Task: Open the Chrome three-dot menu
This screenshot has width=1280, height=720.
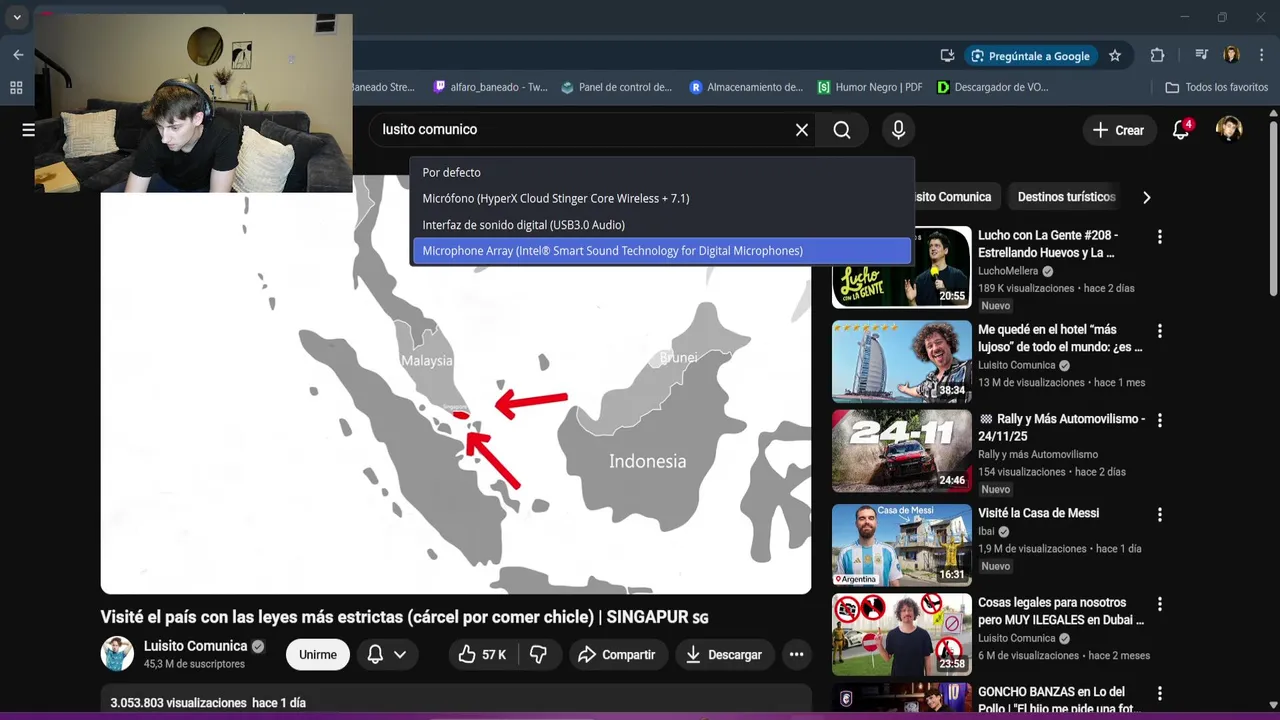Action: 1261,56
